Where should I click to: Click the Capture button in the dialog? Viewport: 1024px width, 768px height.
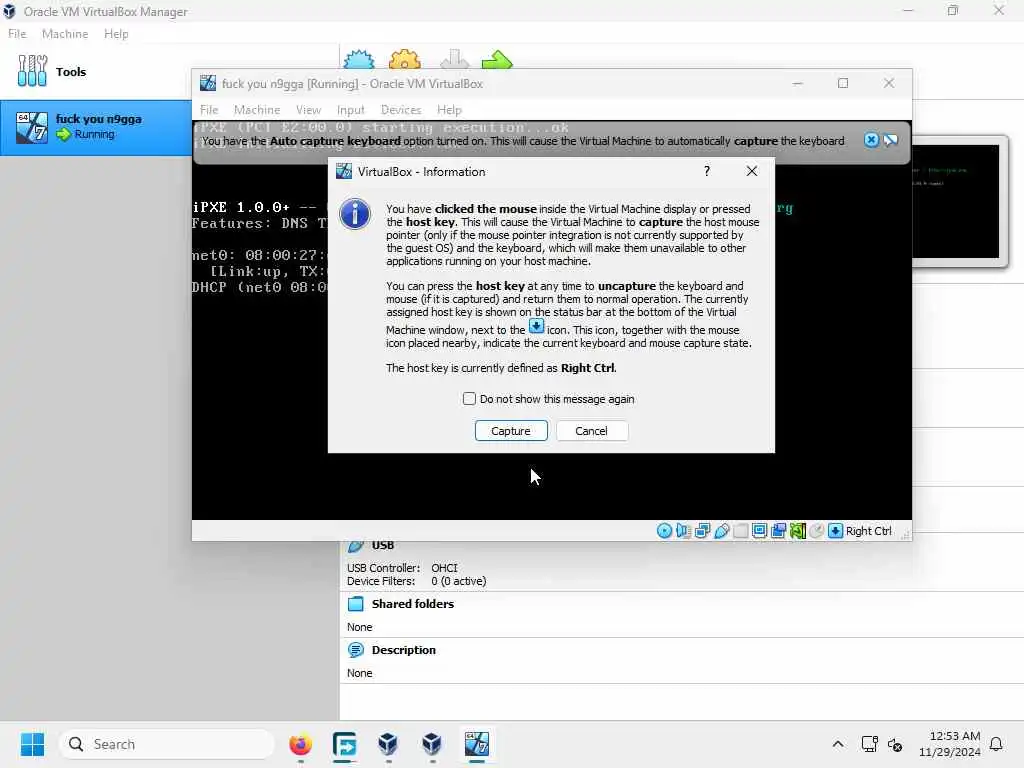click(x=511, y=431)
